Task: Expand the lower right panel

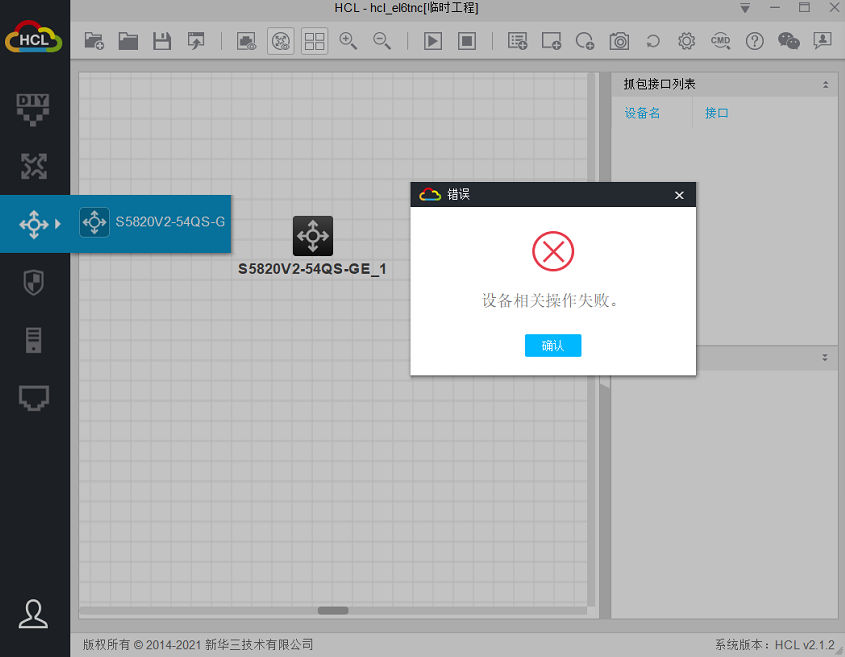Action: (x=825, y=357)
